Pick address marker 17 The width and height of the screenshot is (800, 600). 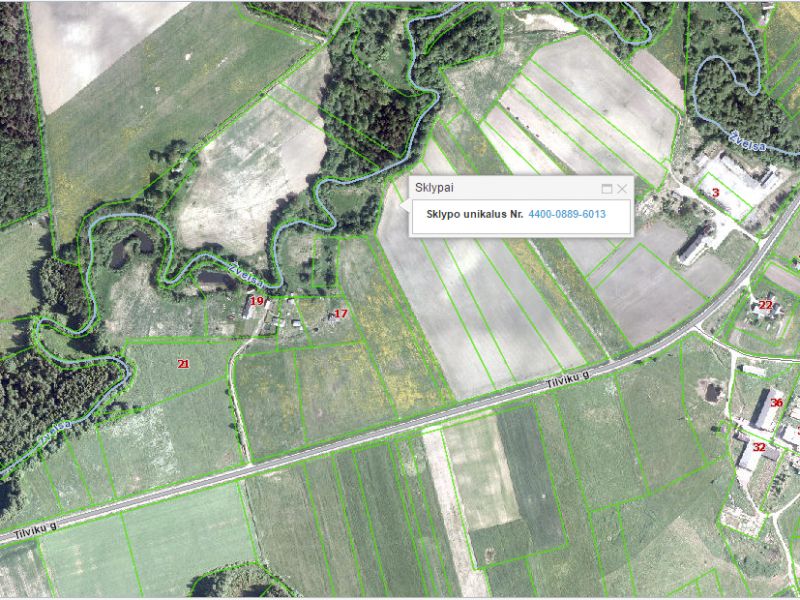[x=340, y=314]
